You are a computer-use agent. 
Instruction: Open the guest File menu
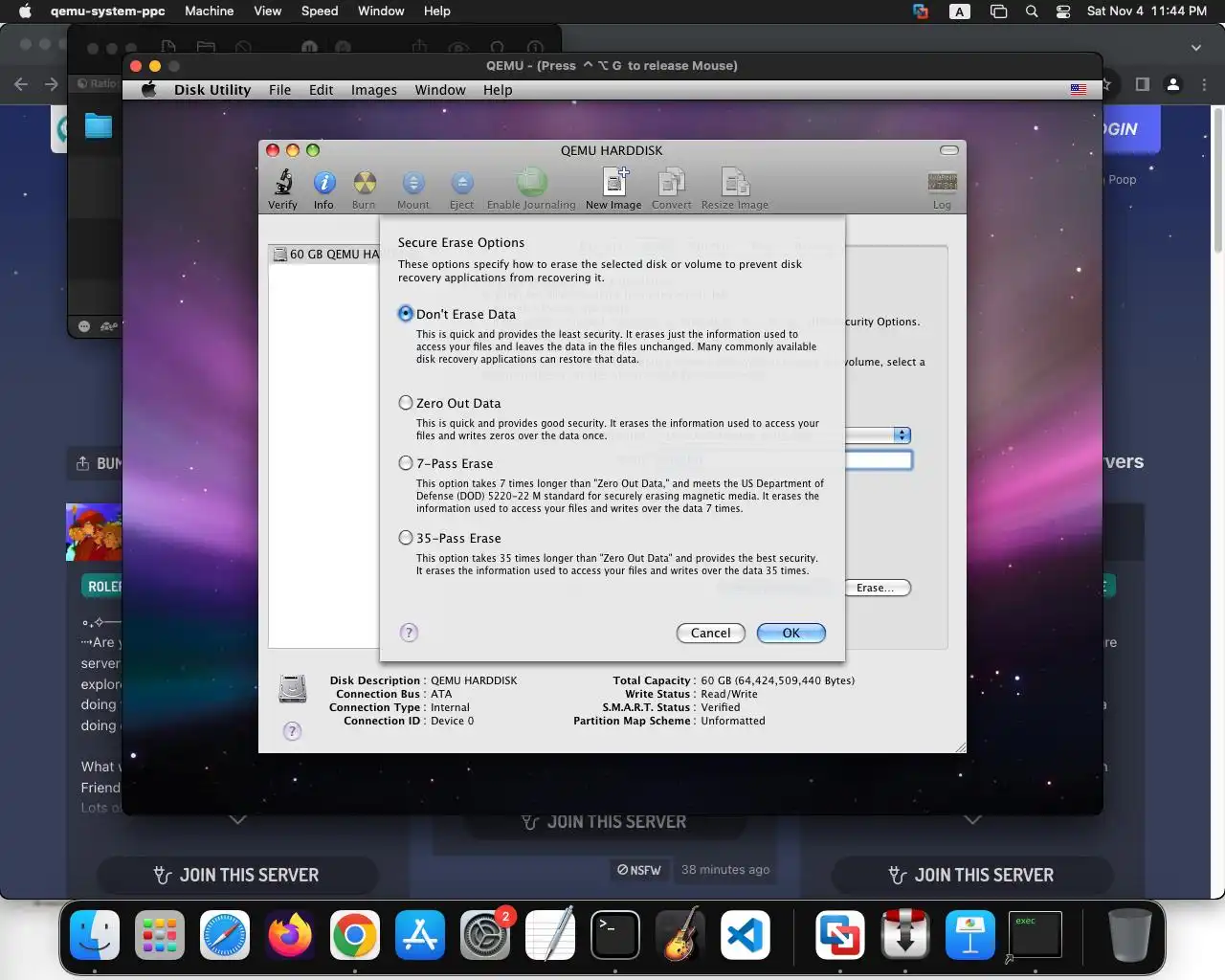pos(280,90)
